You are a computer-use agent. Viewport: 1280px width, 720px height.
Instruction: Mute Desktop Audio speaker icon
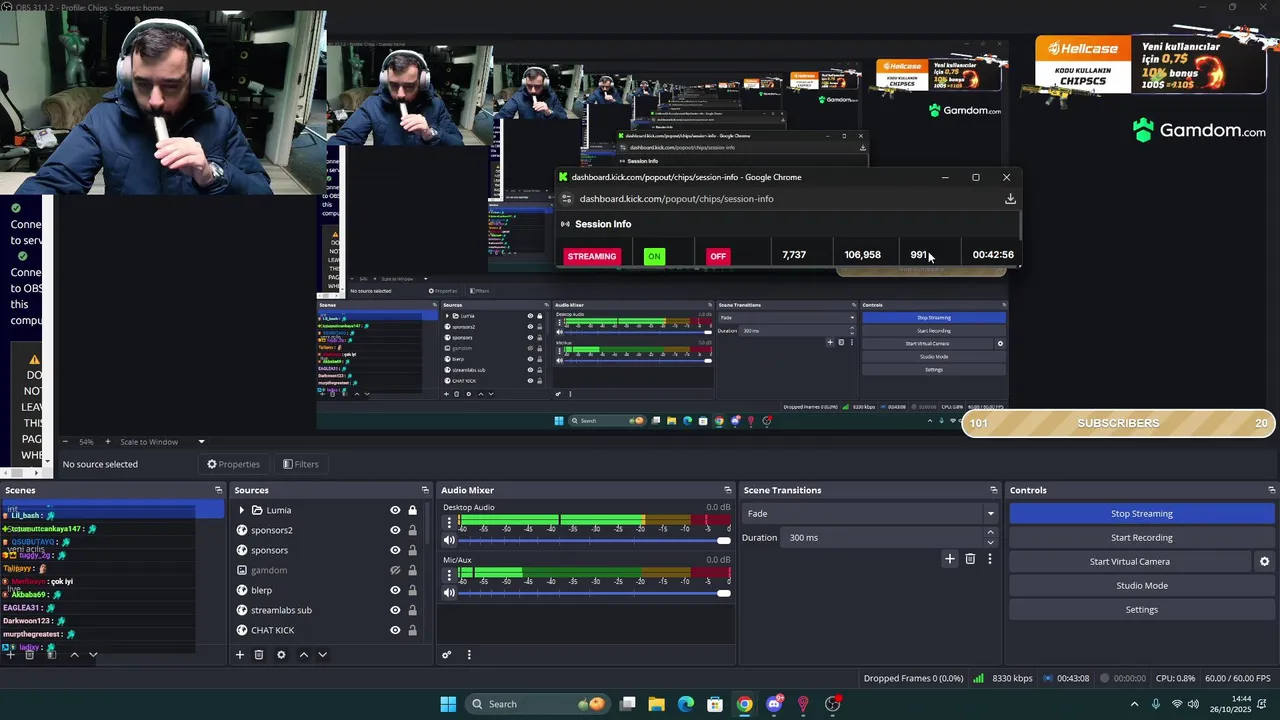[x=449, y=540]
